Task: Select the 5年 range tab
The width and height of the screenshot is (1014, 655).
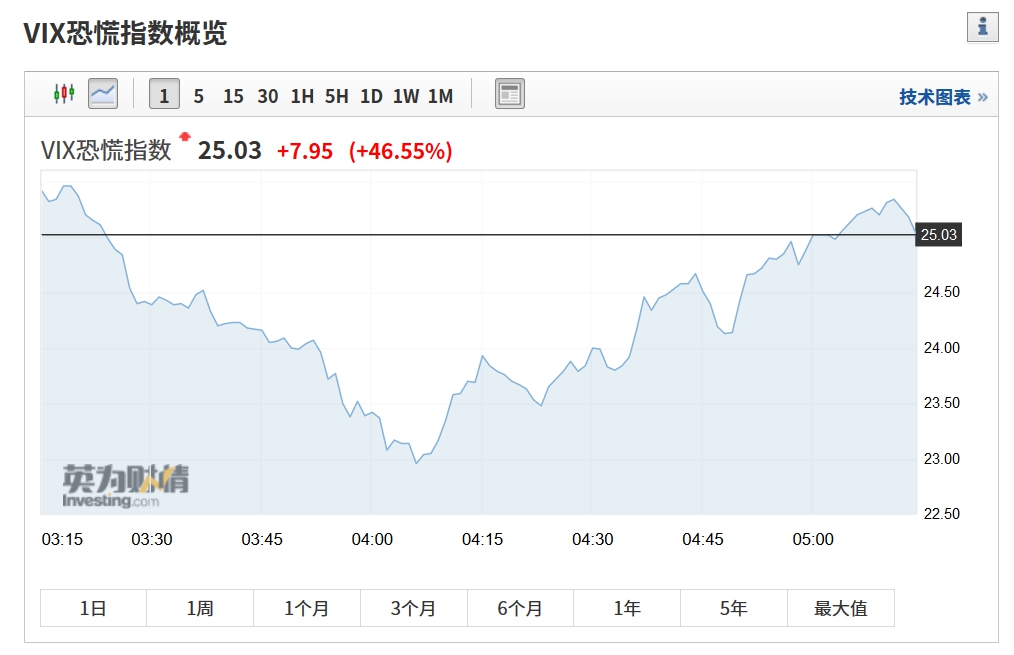Action: tap(733, 607)
